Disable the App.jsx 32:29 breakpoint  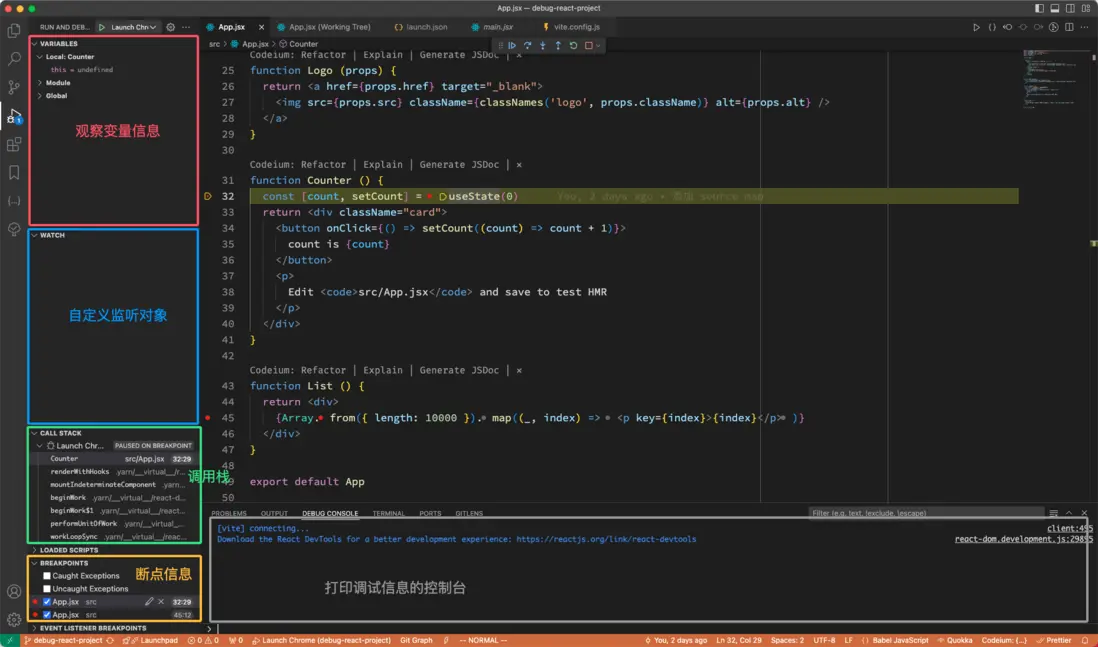[47, 602]
